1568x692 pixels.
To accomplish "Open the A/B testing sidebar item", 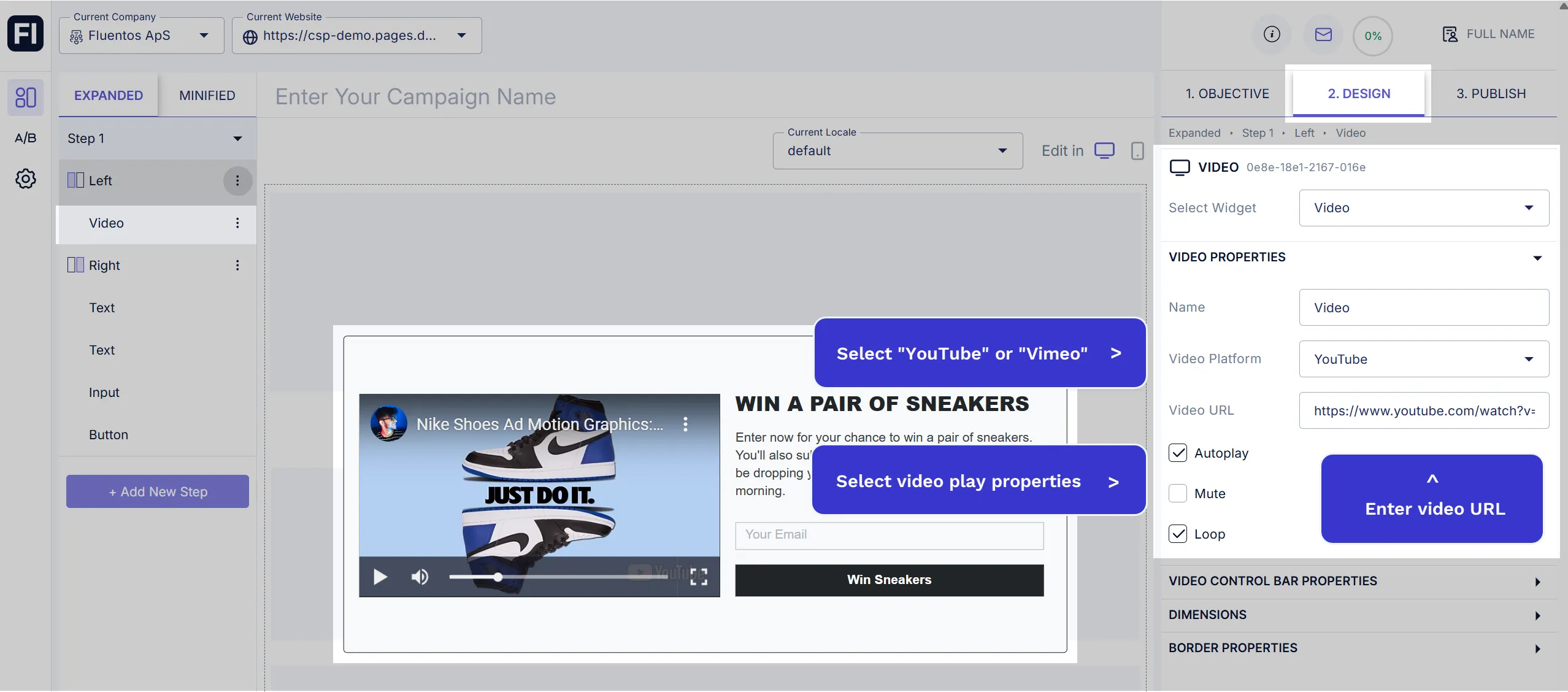I will click(25, 137).
